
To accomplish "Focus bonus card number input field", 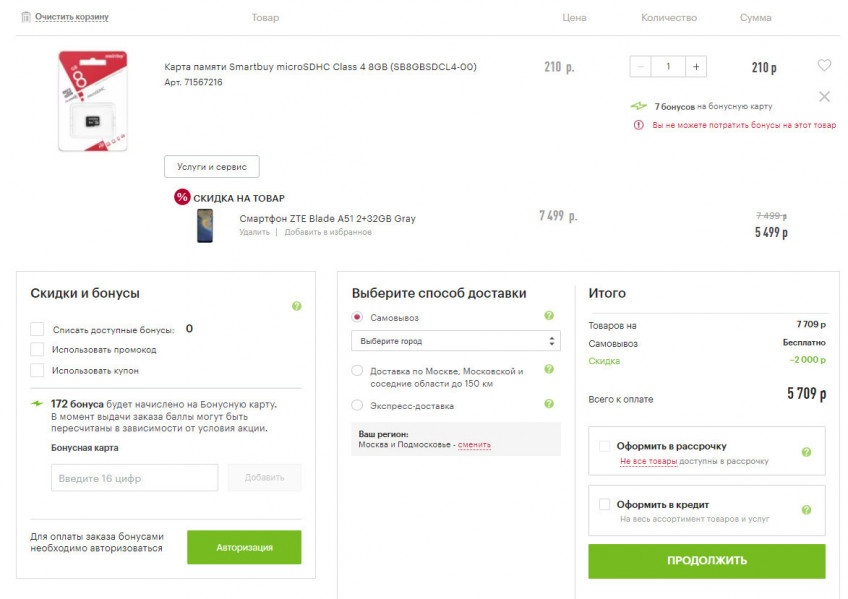I will pyautogui.click(x=134, y=478).
